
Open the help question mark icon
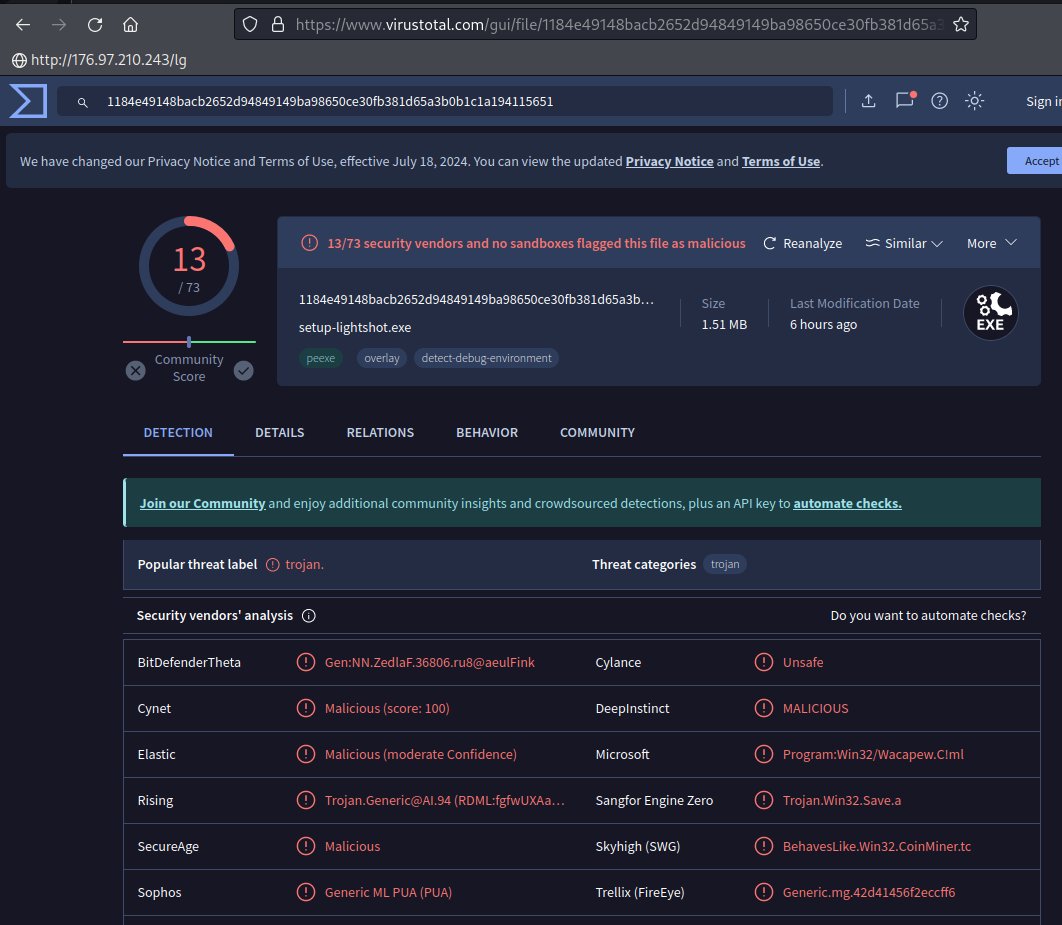[x=939, y=101]
